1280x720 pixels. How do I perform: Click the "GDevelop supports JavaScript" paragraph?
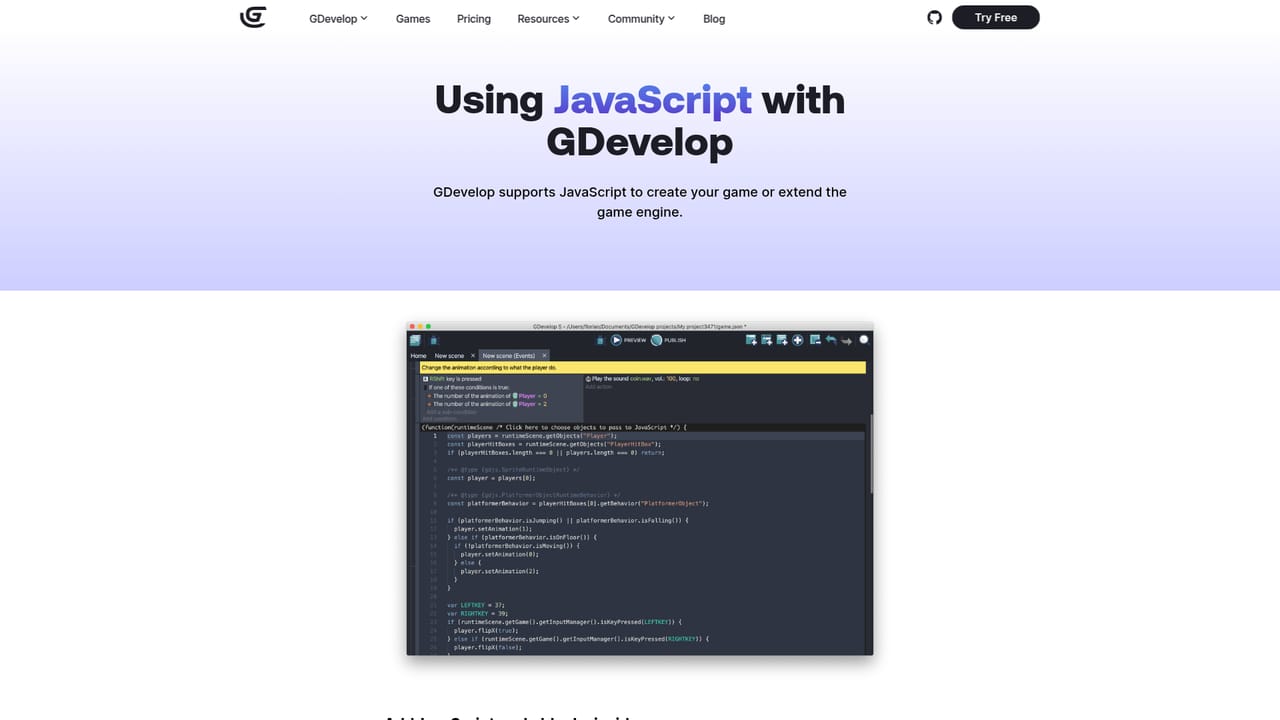pyautogui.click(x=640, y=202)
